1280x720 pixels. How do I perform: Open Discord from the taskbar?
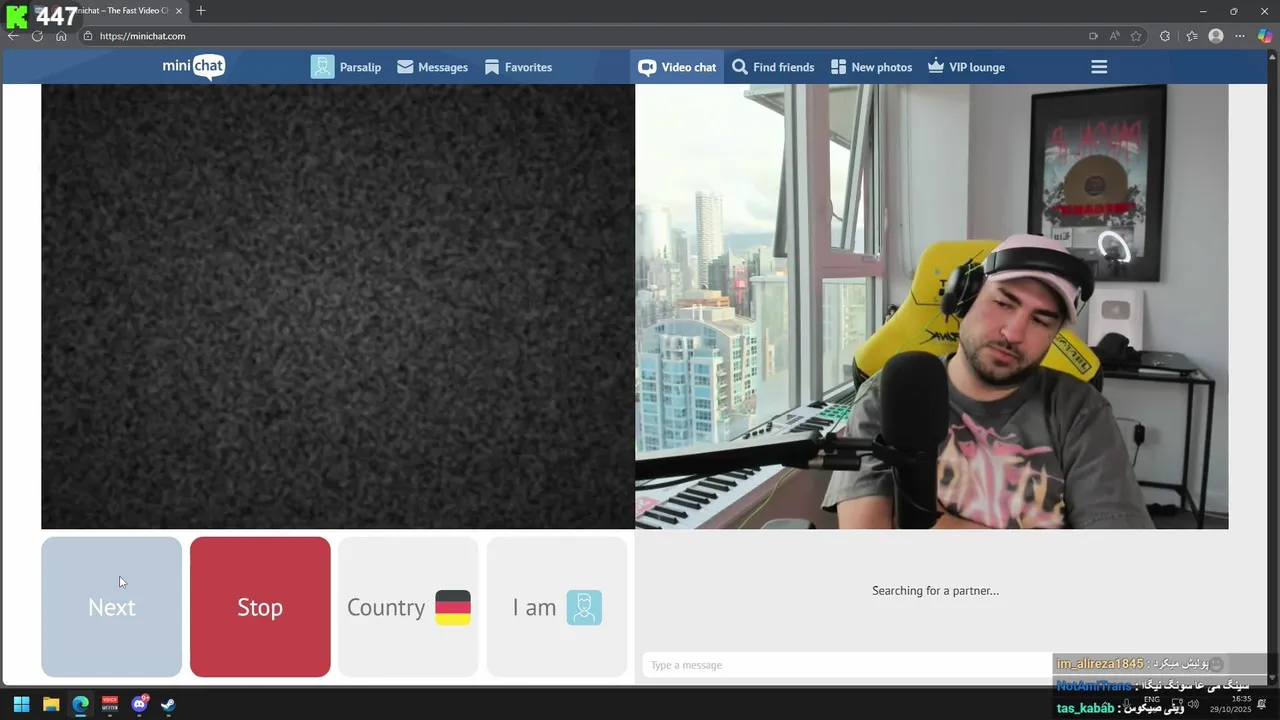pyautogui.click(x=139, y=704)
